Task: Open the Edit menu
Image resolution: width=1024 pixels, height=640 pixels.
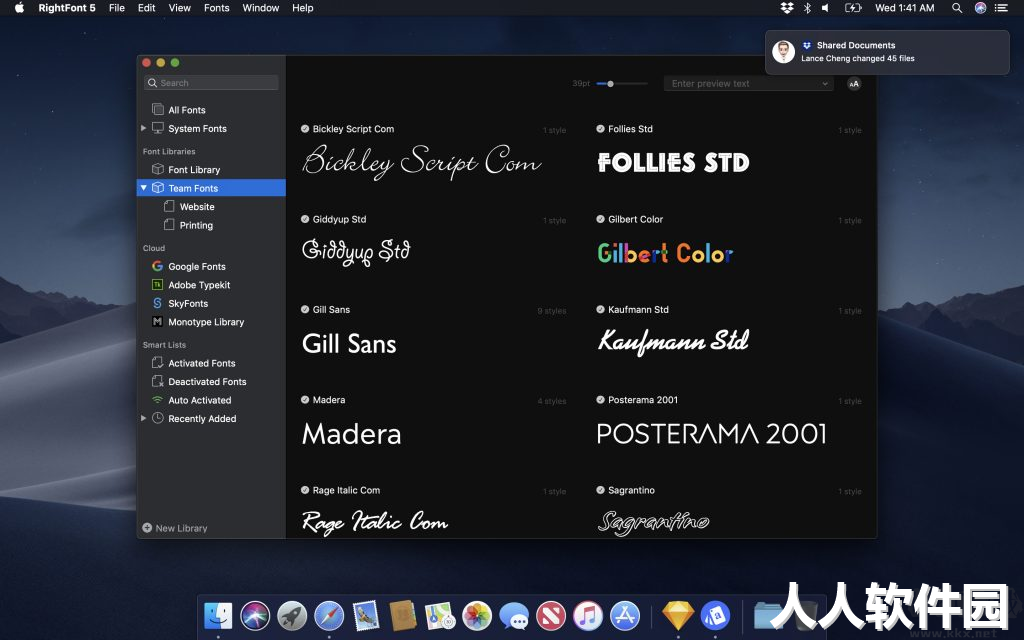Action: pyautogui.click(x=146, y=8)
